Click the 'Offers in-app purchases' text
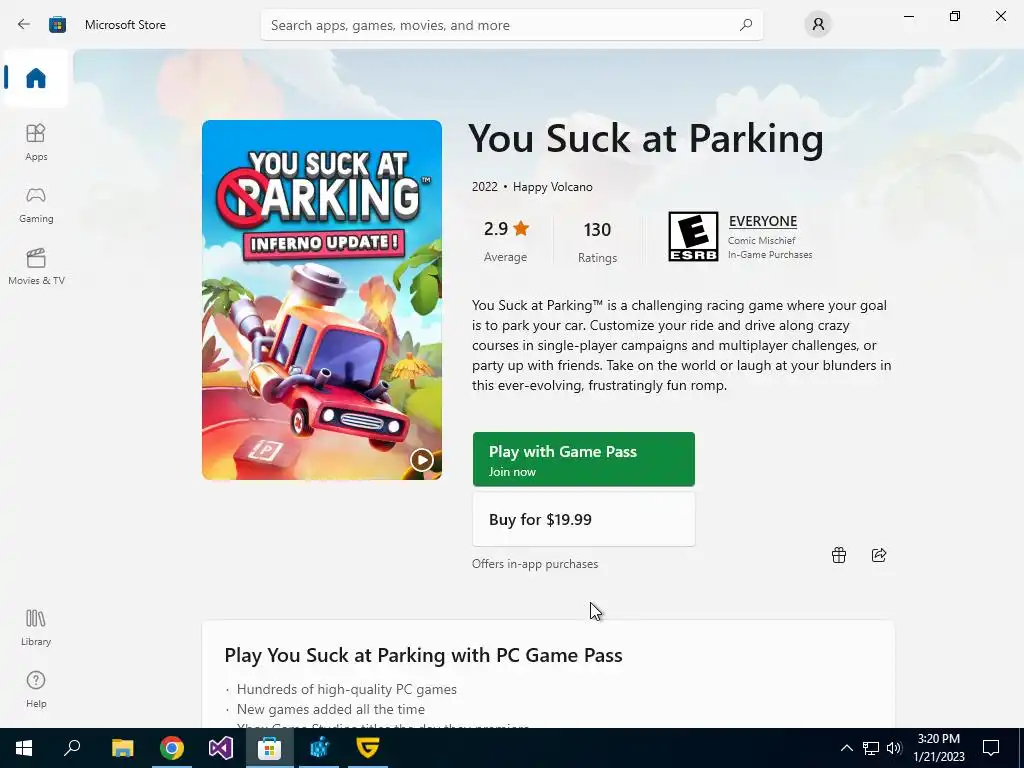 (x=535, y=564)
